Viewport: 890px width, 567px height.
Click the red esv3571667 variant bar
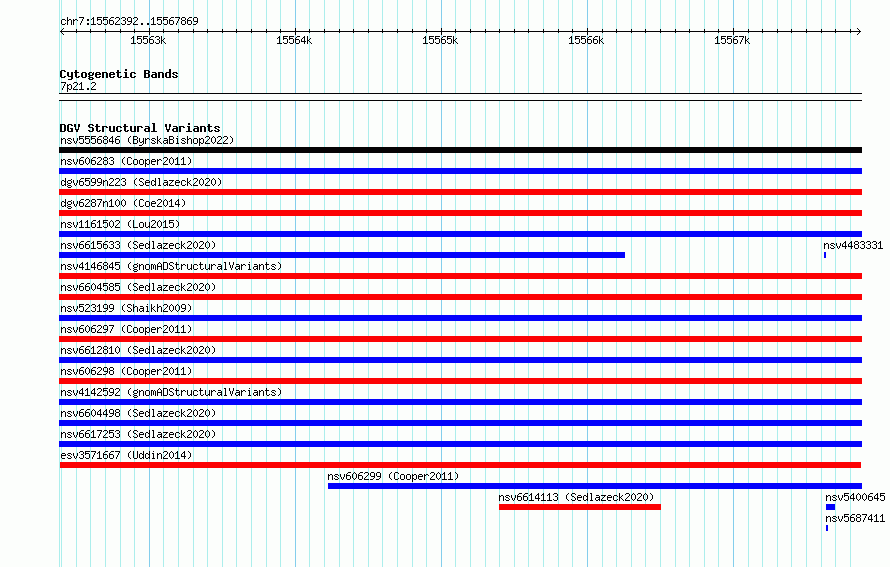tap(460, 465)
